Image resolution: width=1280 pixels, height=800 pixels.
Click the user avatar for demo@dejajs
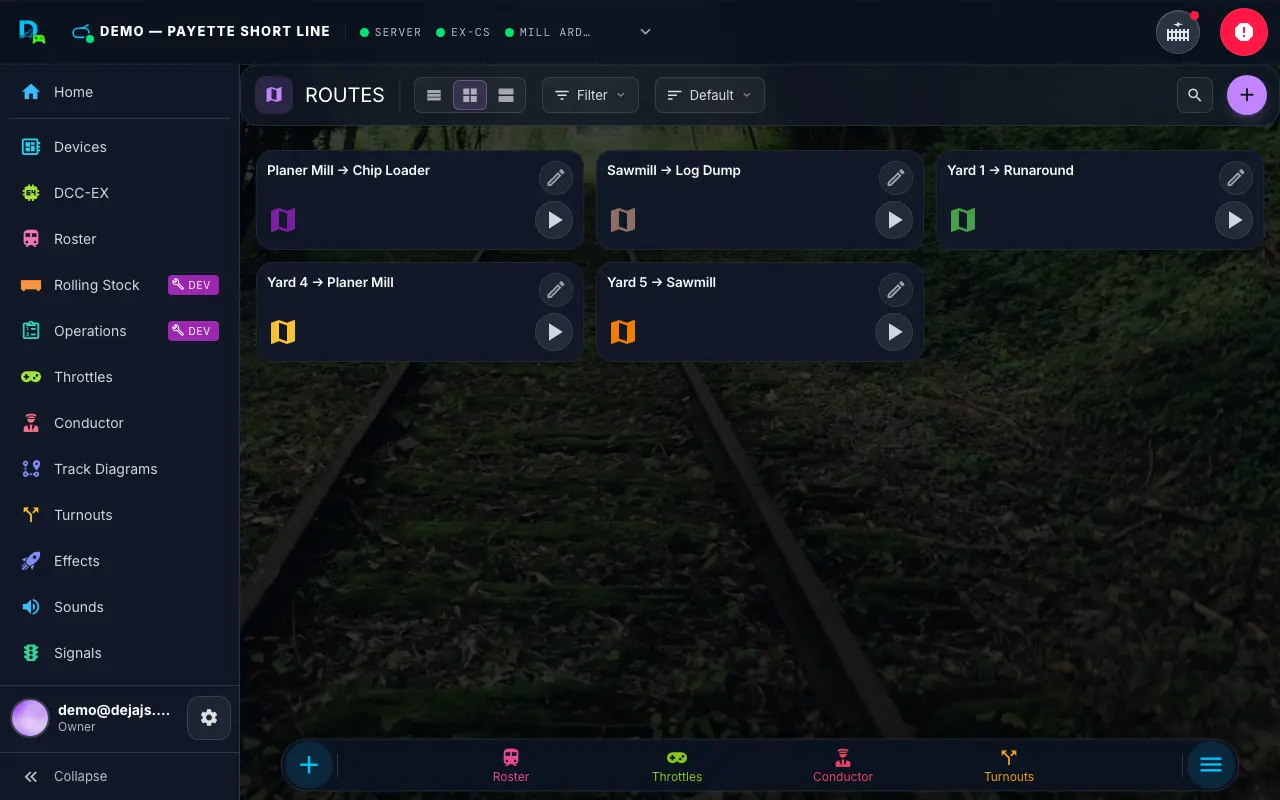click(30, 718)
